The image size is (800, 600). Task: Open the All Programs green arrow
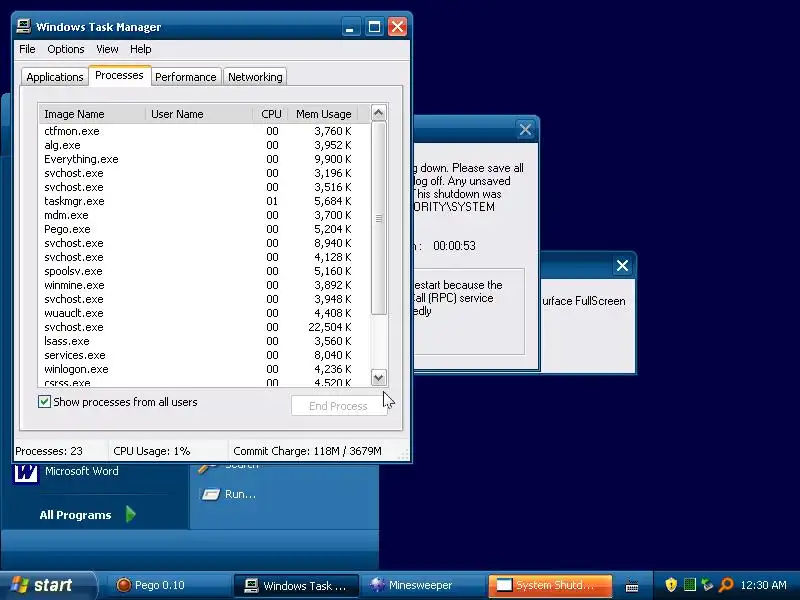(131, 514)
